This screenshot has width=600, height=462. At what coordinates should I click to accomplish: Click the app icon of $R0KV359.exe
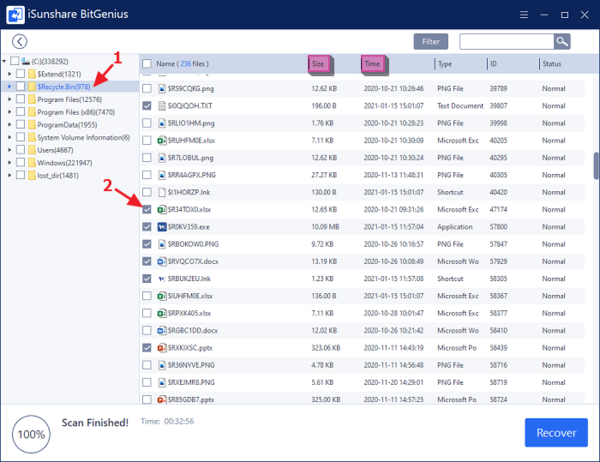coord(162,227)
